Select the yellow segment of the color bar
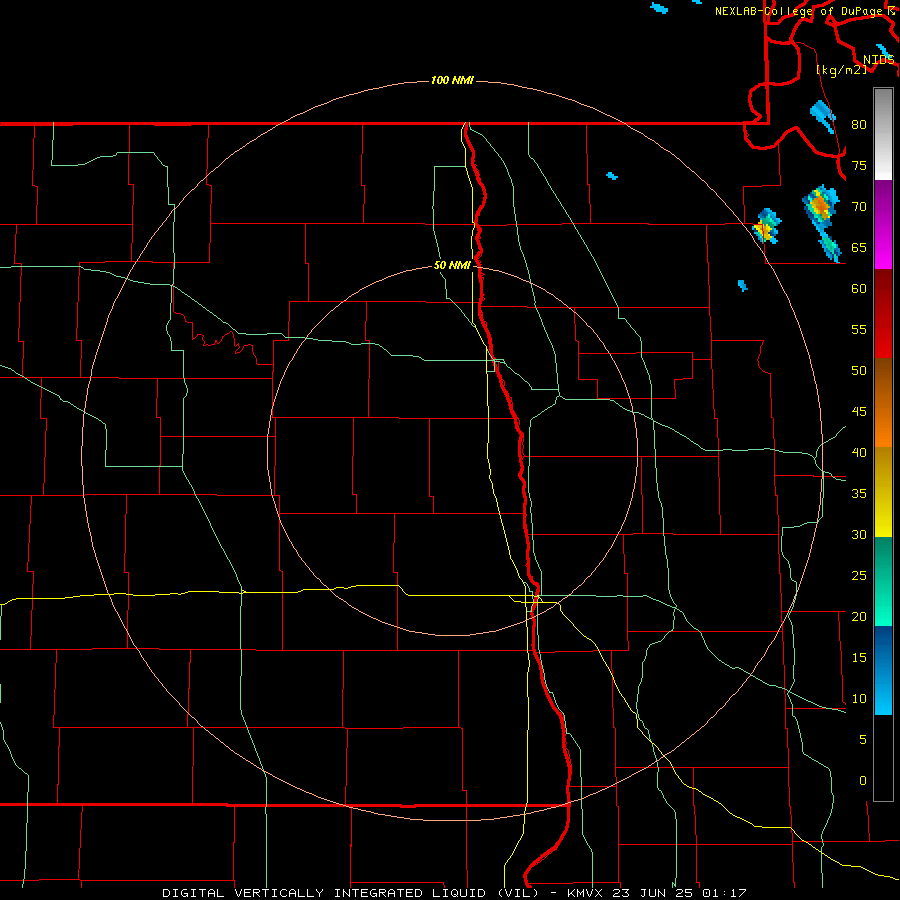This screenshot has width=900, height=900. [883, 492]
